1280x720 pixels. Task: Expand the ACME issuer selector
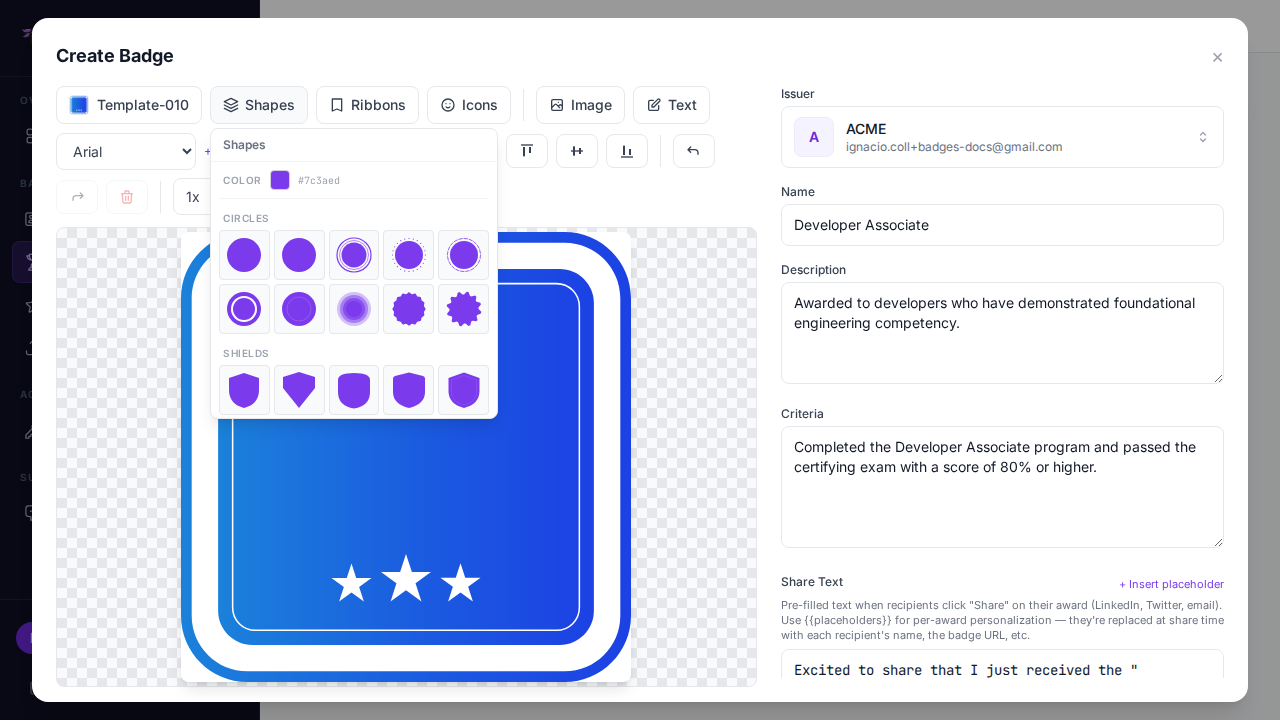coord(1002,137)
